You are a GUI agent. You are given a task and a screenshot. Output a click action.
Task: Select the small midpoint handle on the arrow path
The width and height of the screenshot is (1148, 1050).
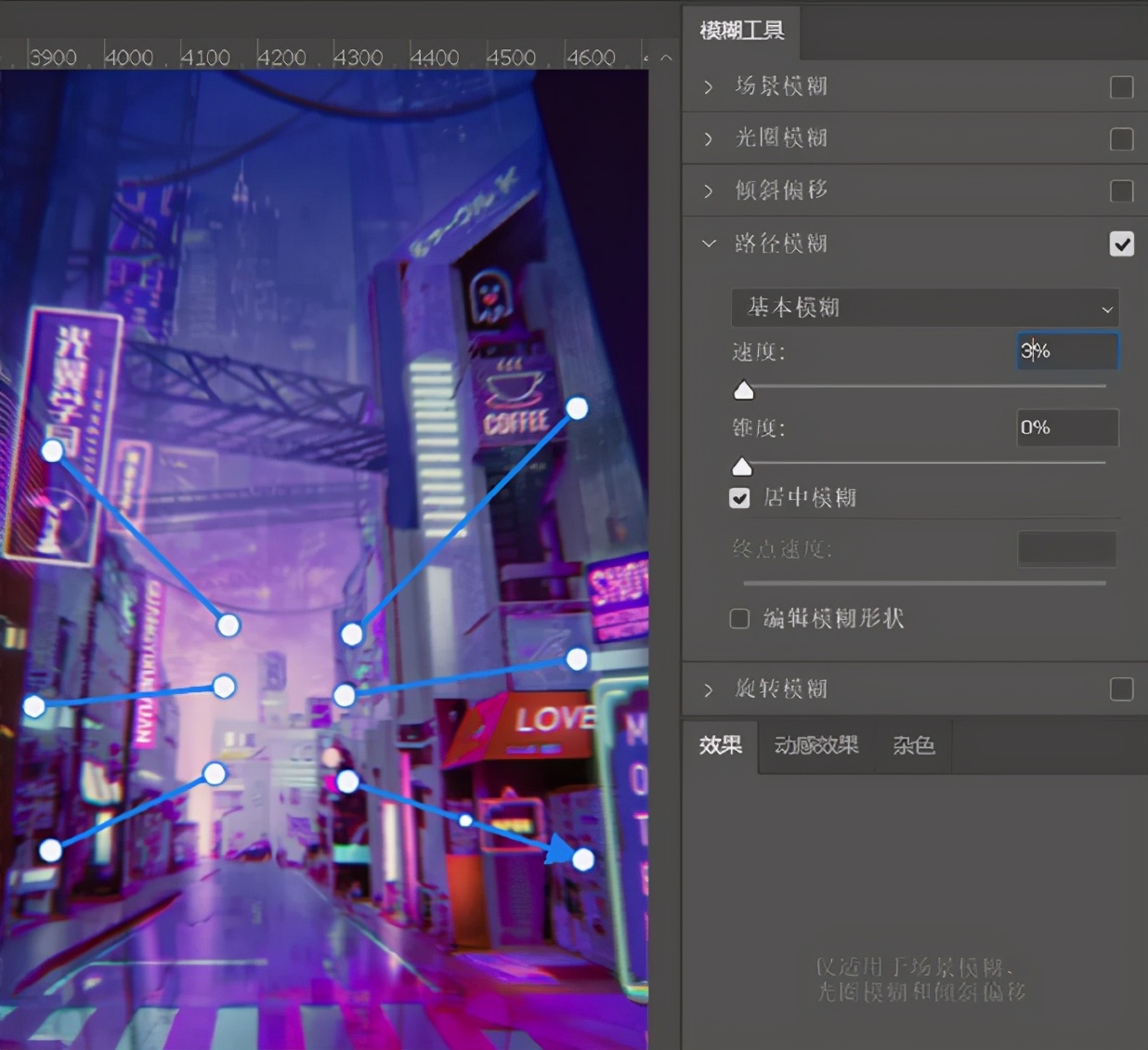[x=466, y=820]
